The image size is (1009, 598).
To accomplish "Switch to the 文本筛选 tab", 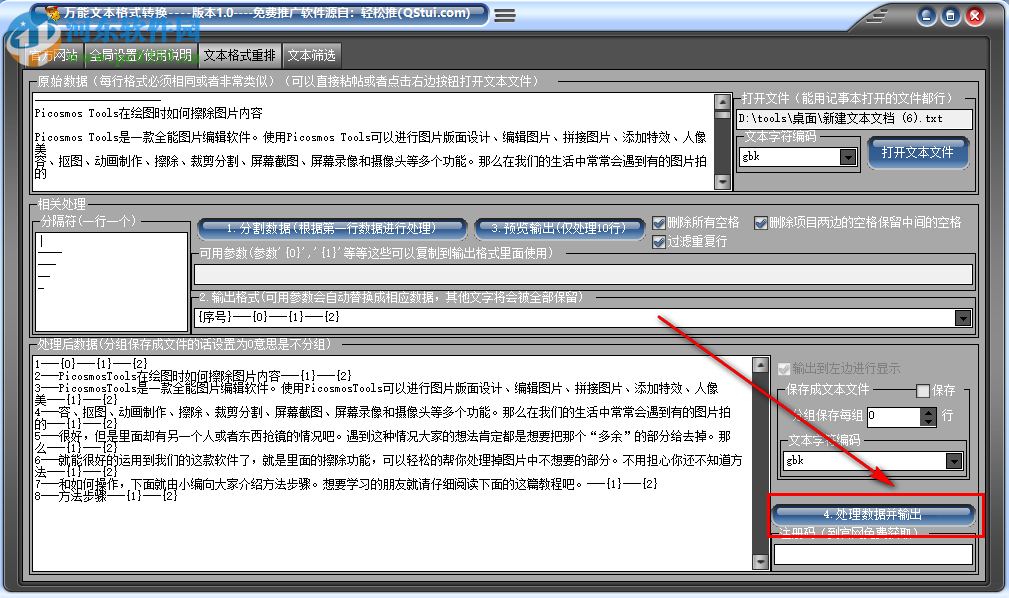I will (311, 55).
